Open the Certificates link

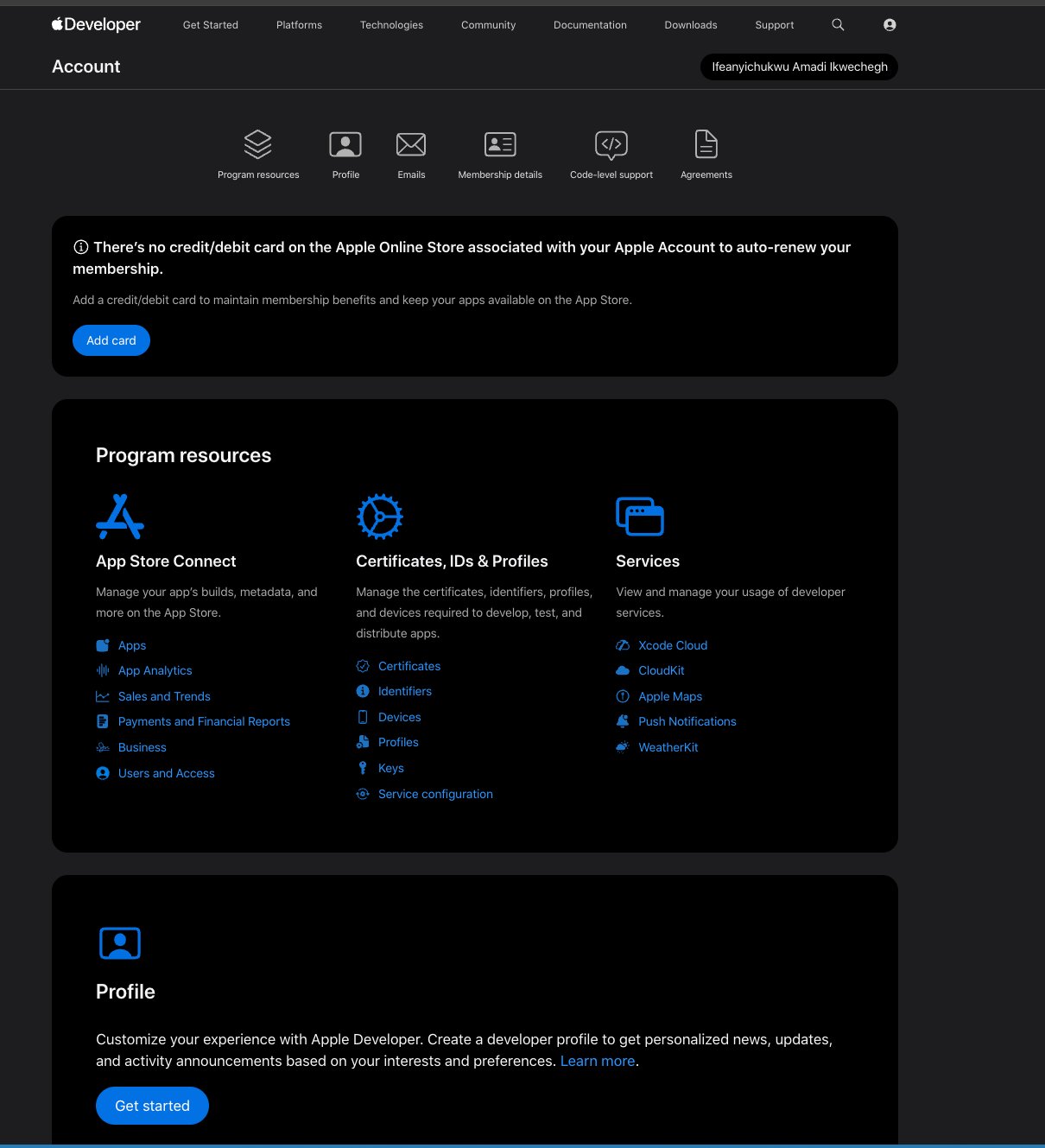[x=409, y=666]
